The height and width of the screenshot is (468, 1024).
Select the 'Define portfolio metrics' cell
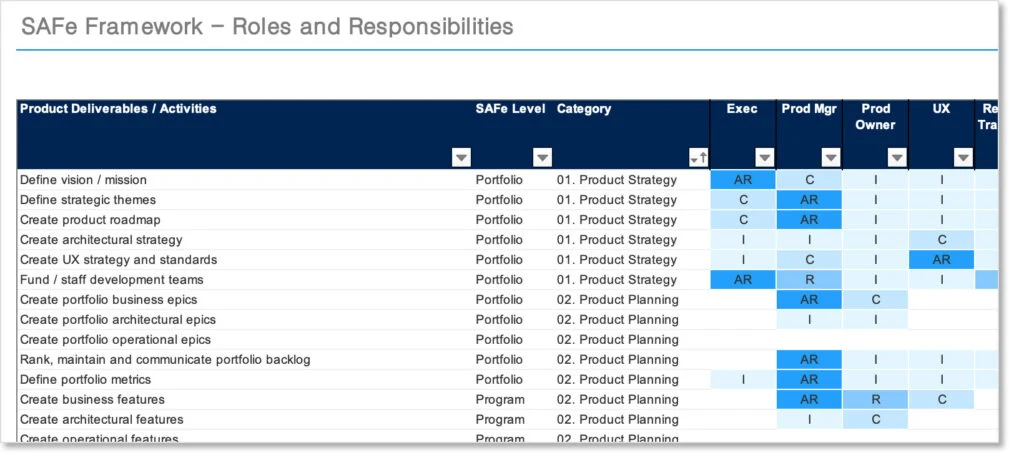(x=244, y=379)
